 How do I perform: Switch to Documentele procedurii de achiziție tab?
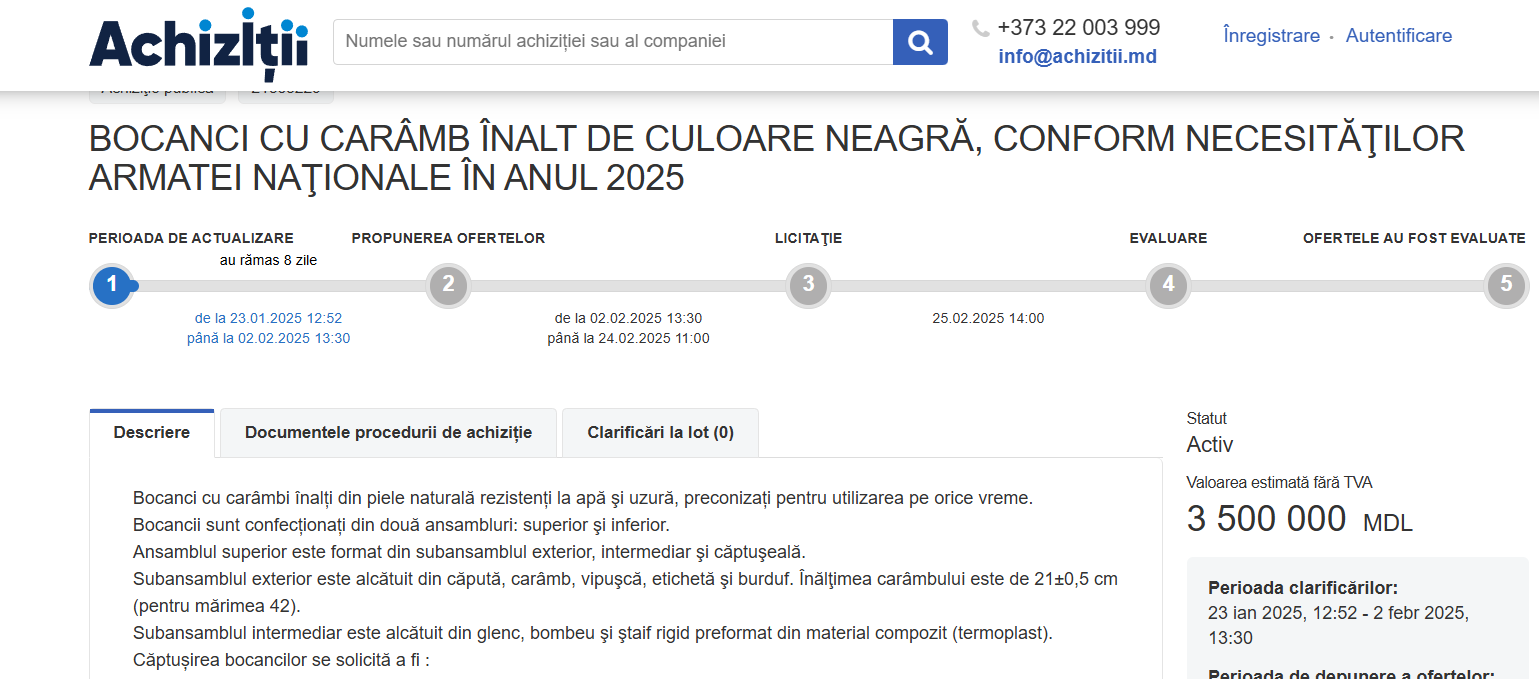point(388,433)
